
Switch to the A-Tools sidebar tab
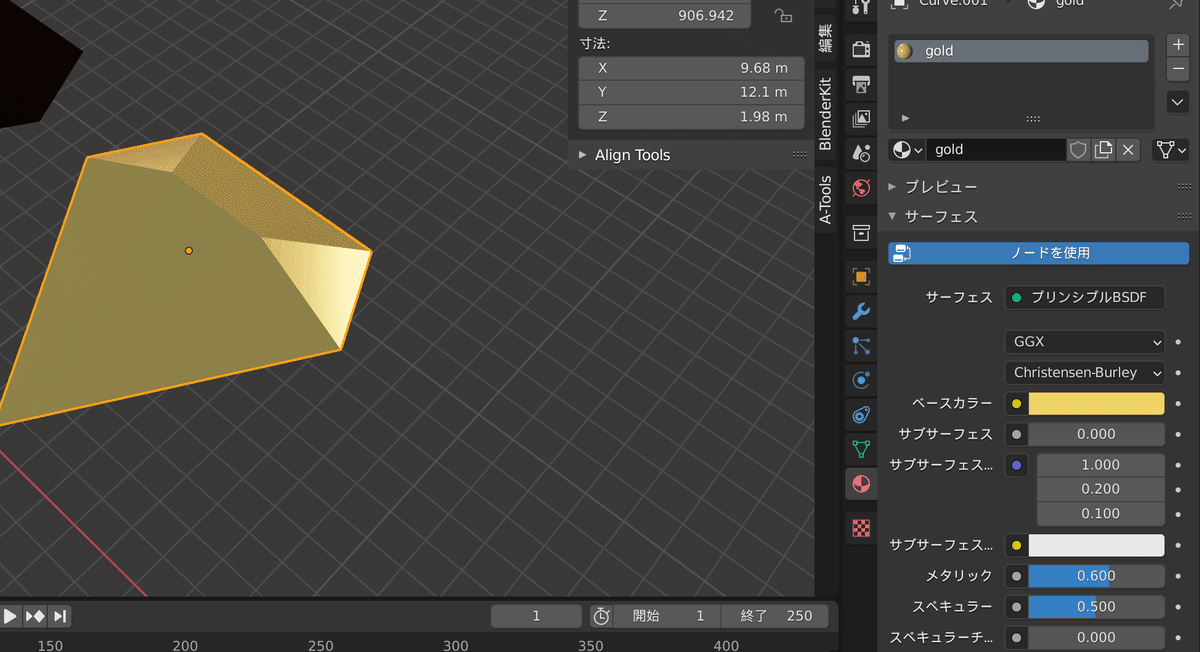pos(825,199)
